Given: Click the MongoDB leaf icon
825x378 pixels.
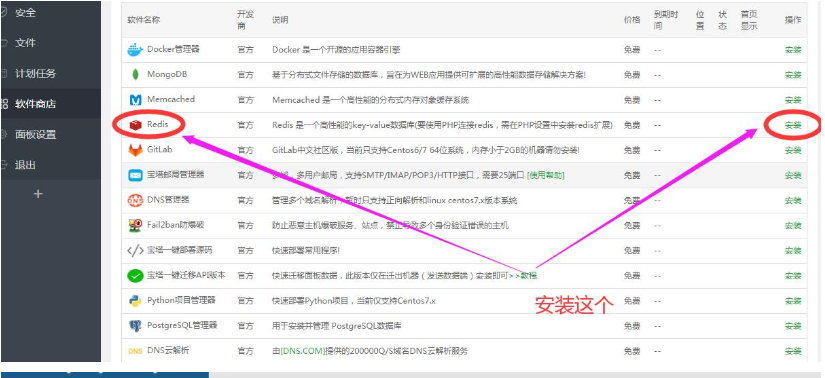Looking at the screenshot, I should (x=135, y=75).
